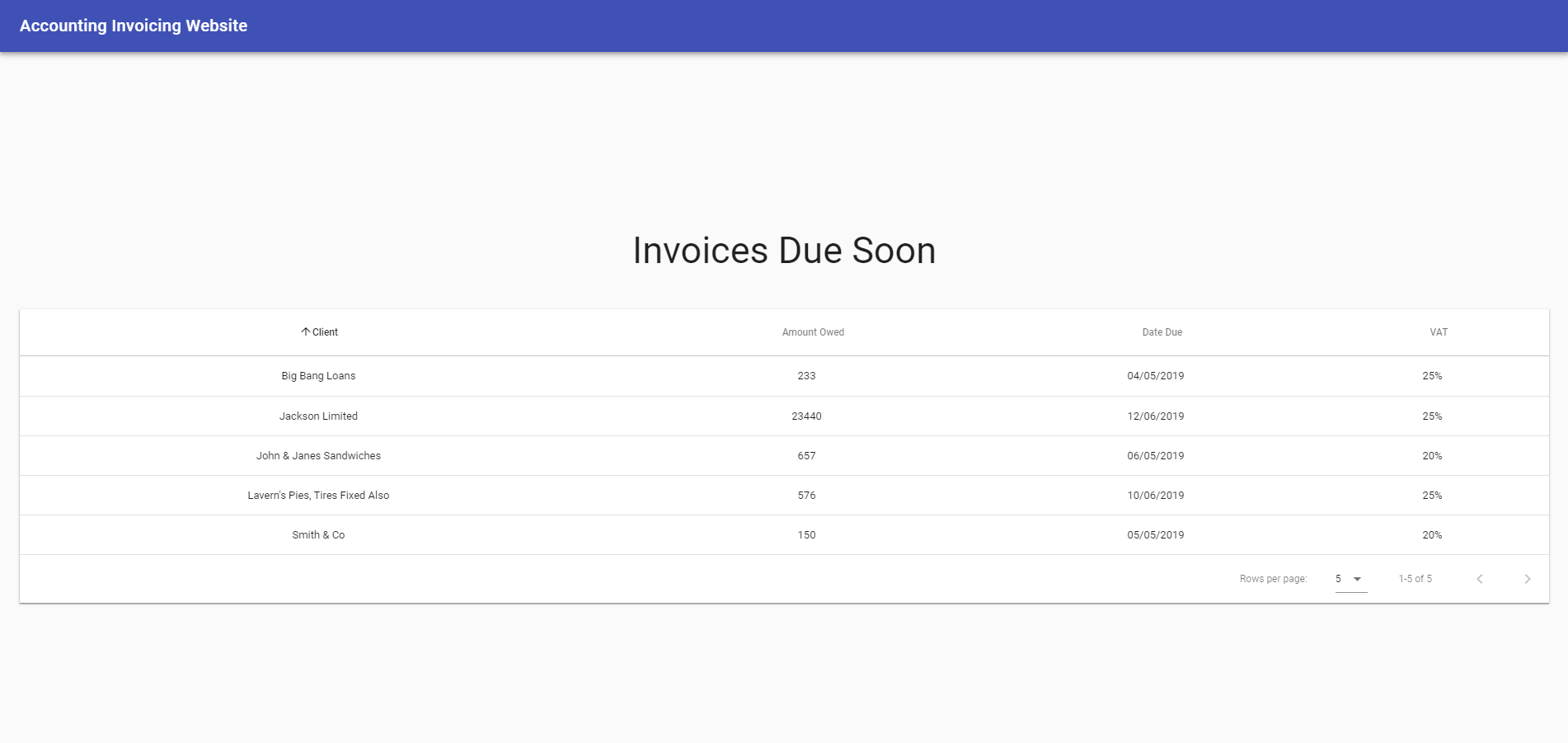The width and height of the screenshot is (1568, 743).
Task: Click the amount 576 cell
Action: [806, 496]
